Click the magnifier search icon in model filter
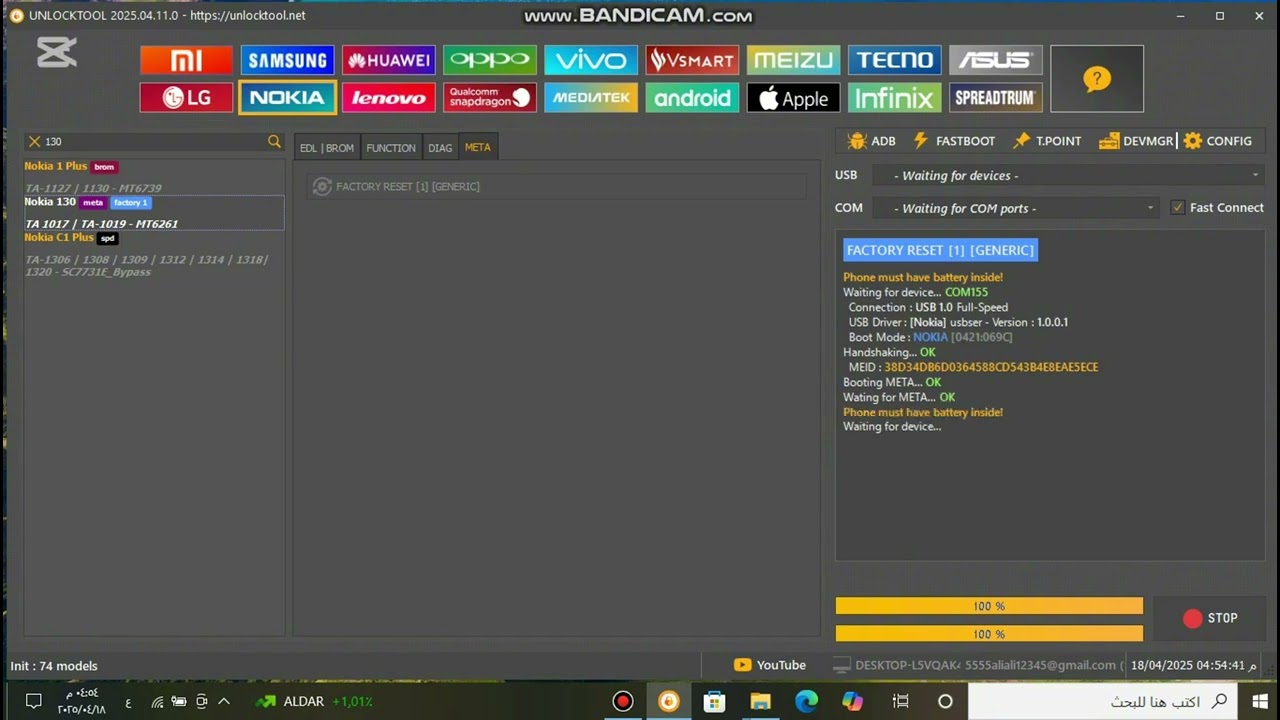This screenshot has width=1280, height=720. click(274, 142)
